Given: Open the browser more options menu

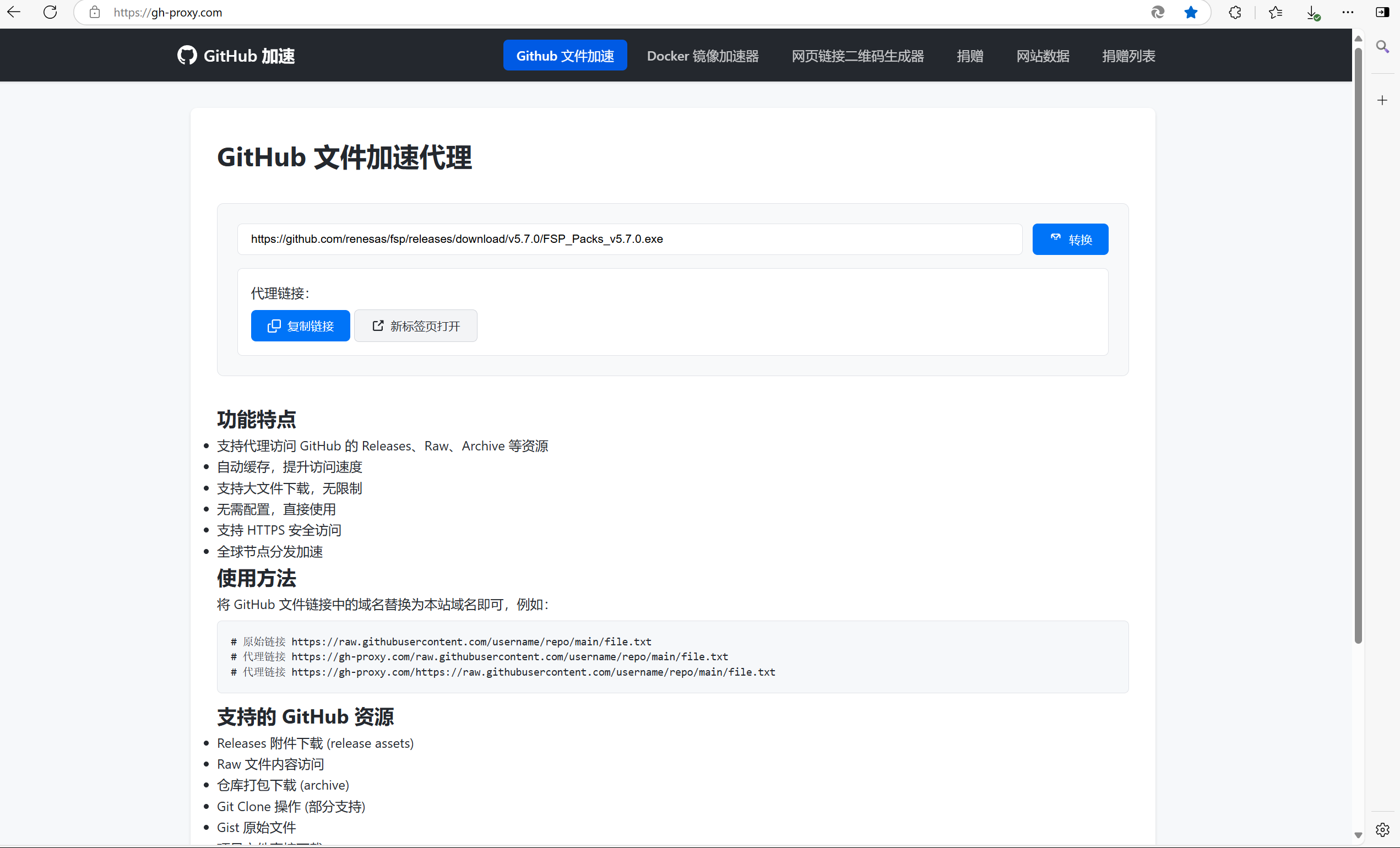Looking at the screenshot, I should (x=1348, y=12).
